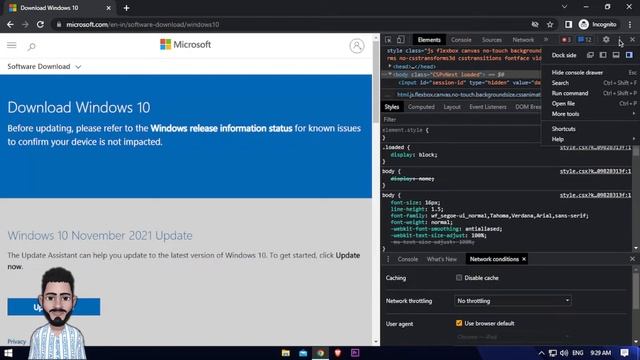Go back to the previous page
Image resolution: width=640 pixels, height=360 pixels.
tap(10, 24)
